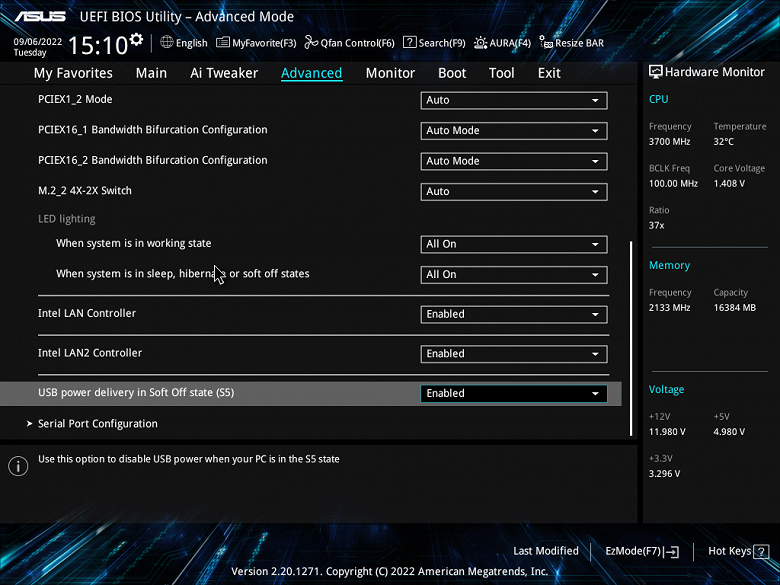Switch to Tool tab

(x=501, y=73)
